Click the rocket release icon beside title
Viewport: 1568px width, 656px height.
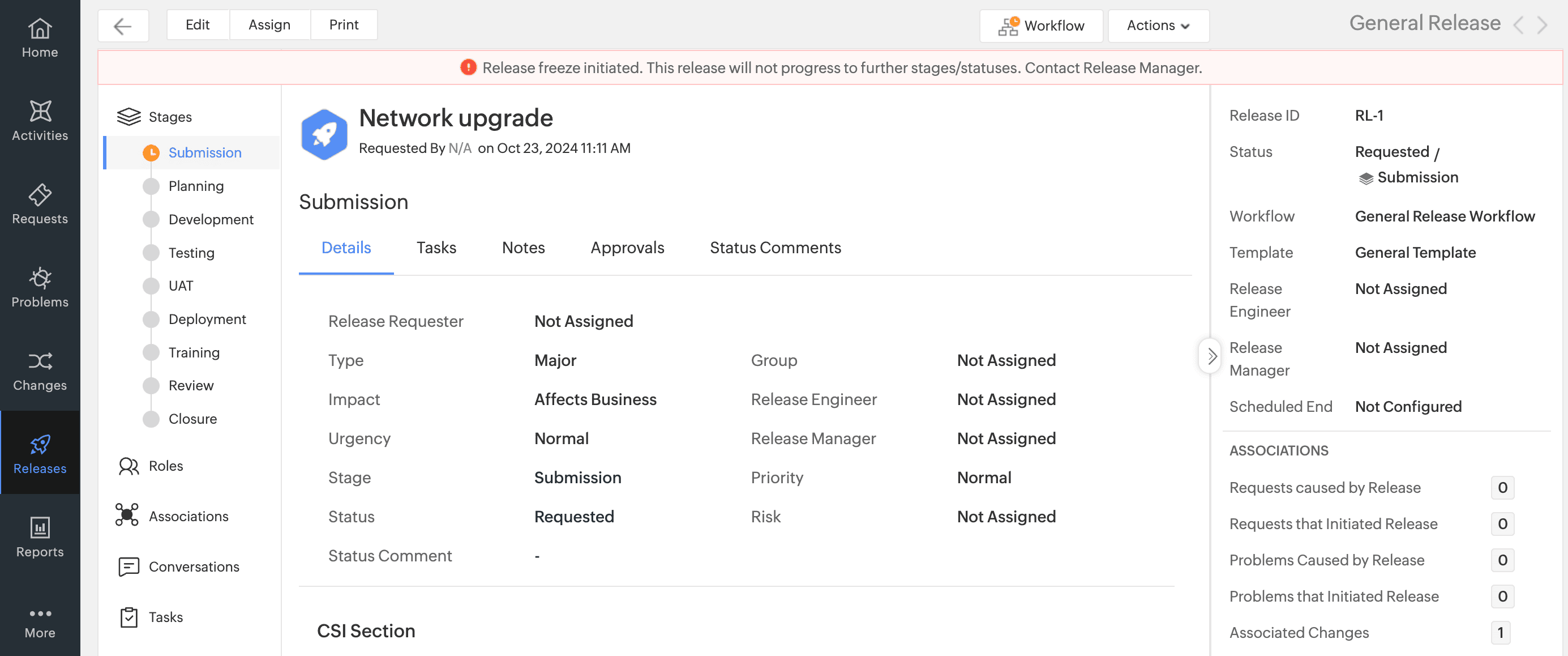(324, 134)
